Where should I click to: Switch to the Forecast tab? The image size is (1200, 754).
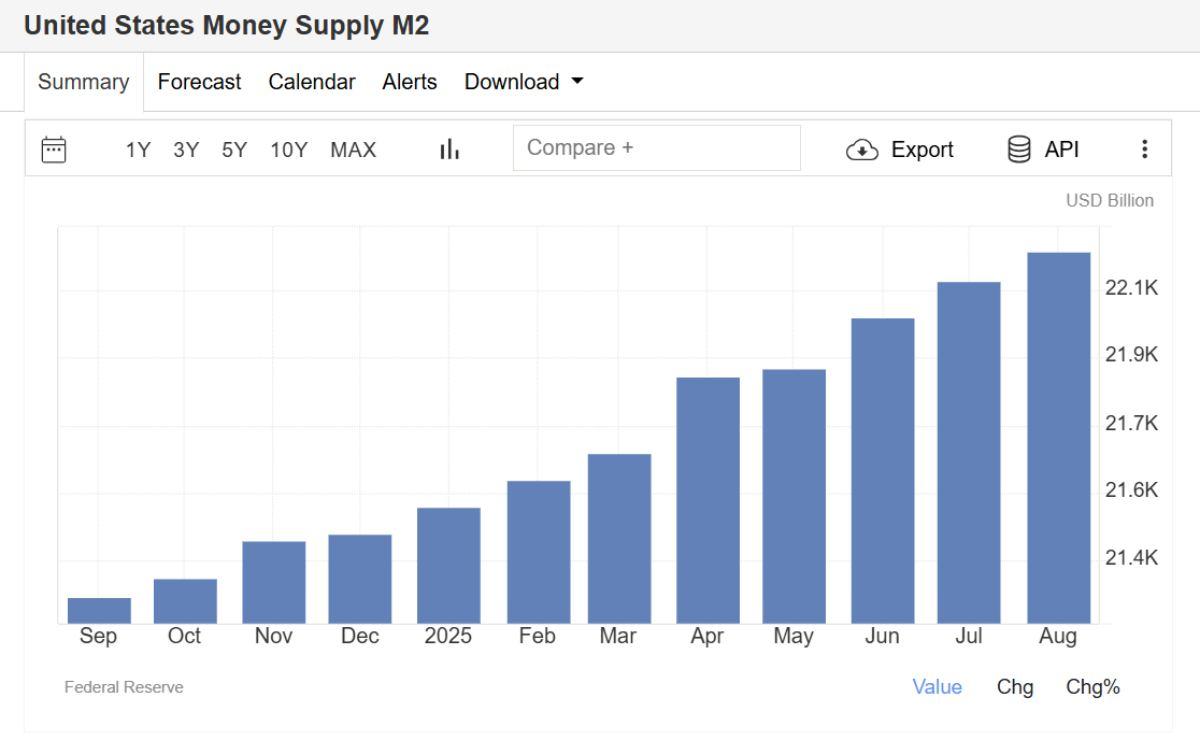pos(199,82)
